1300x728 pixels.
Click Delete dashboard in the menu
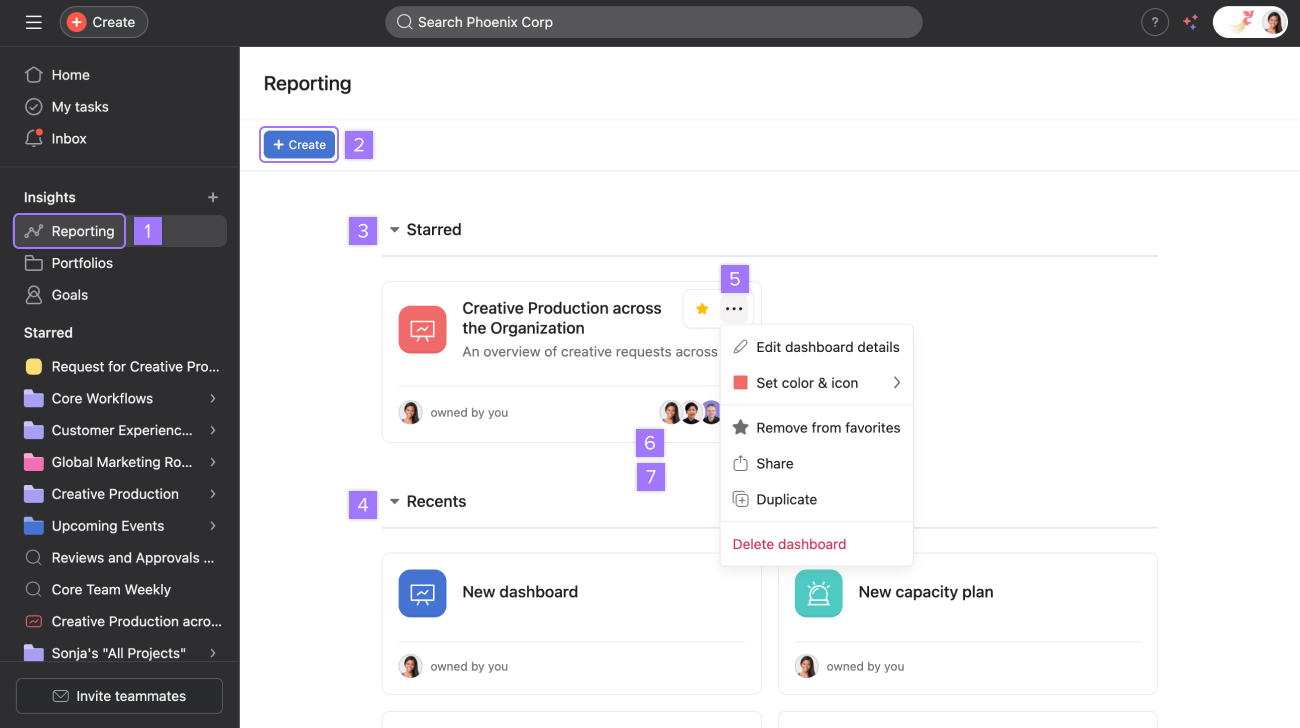[x=787, y=544]
